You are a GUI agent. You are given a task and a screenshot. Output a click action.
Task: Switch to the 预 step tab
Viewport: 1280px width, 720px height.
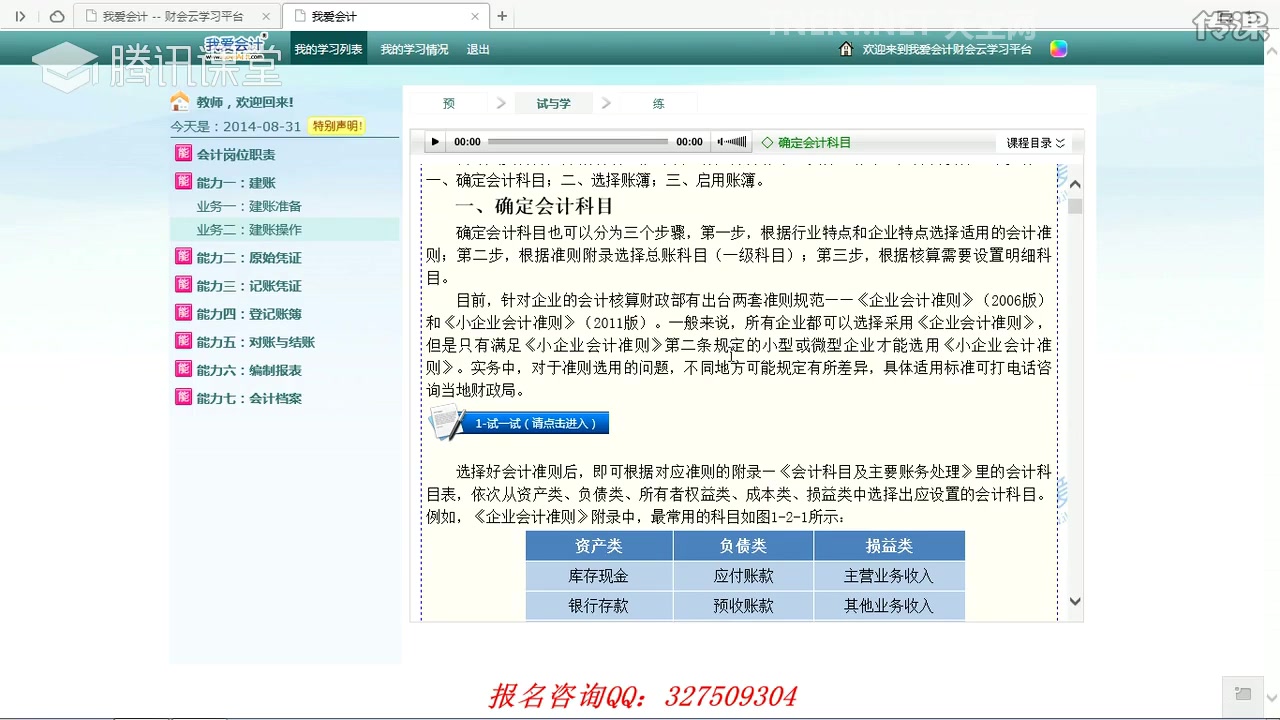coord(449,103)
